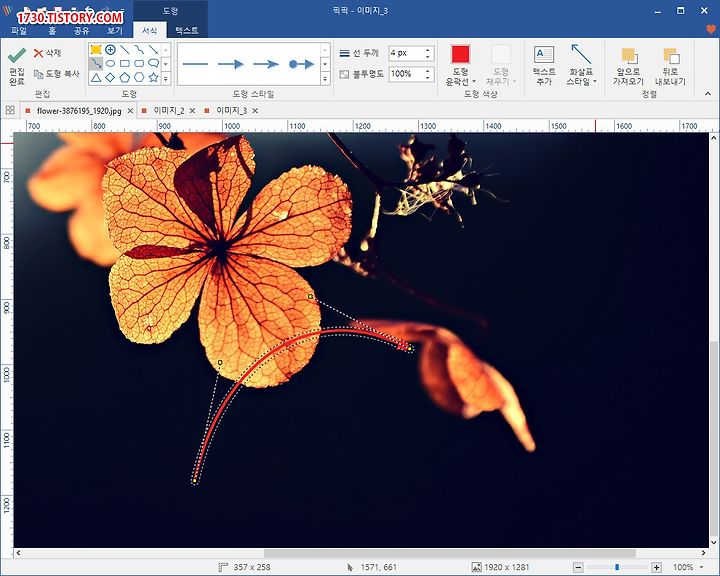
Task: Switch to the 서식 ribbon tab
Action: tap(150, 31)
